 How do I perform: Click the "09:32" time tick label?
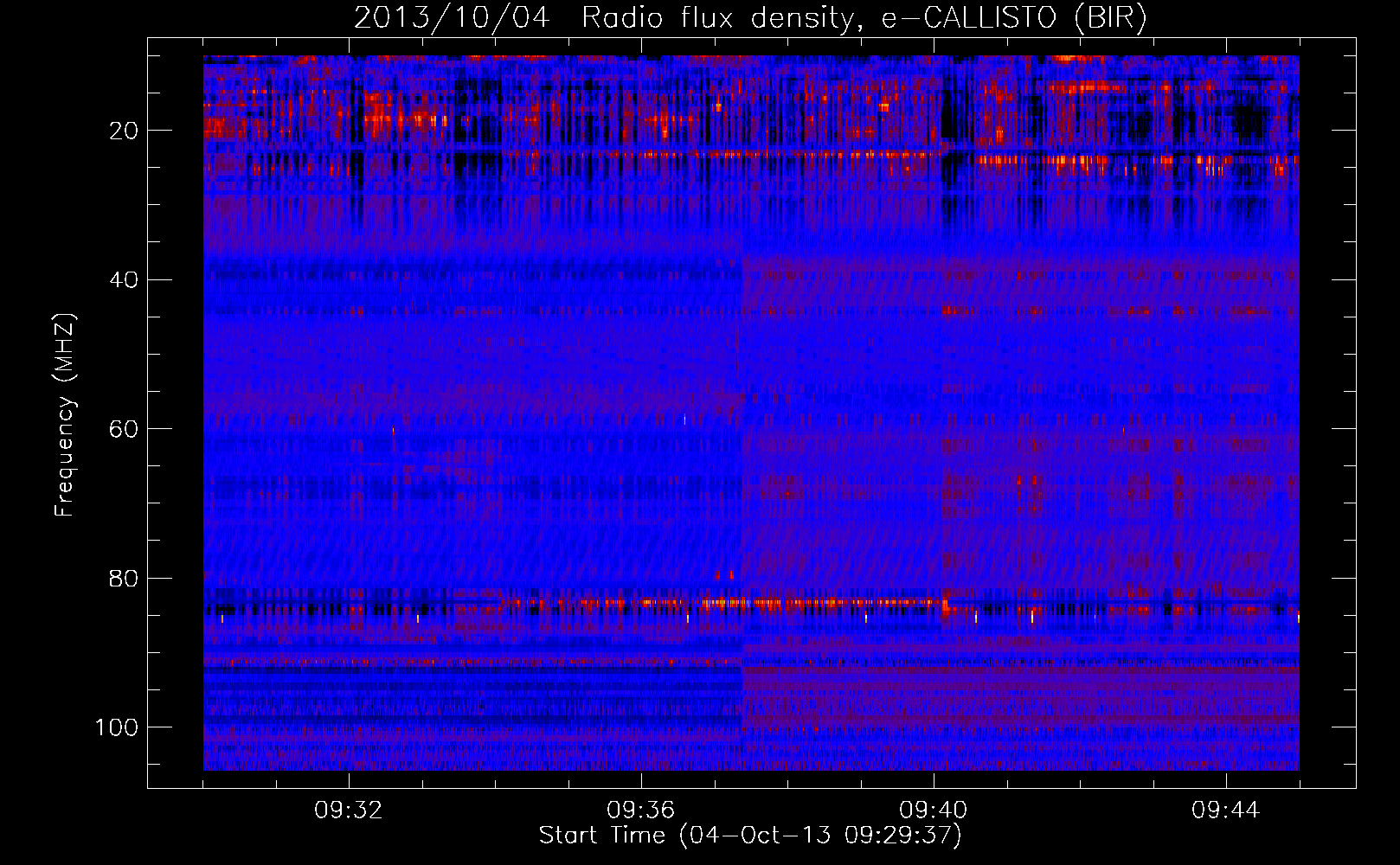(x=349, y=811)
